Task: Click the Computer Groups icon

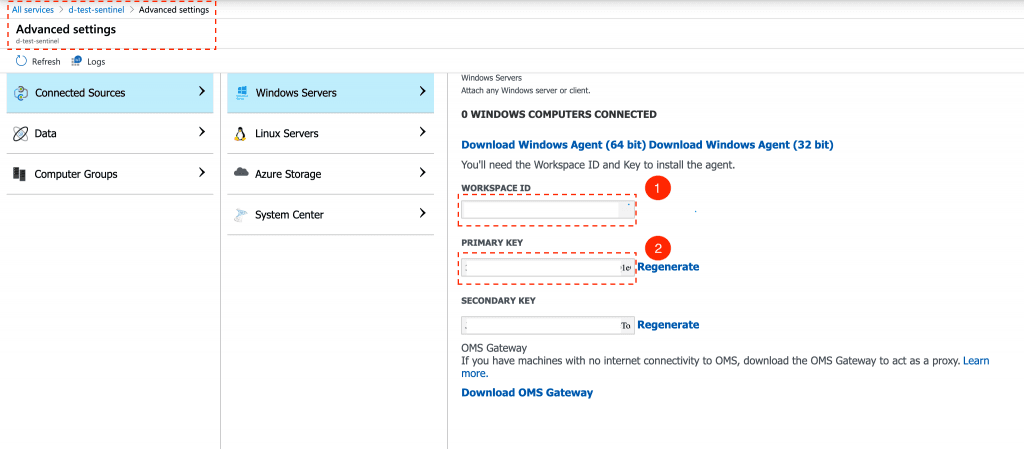Action: (x=20, y=174)
